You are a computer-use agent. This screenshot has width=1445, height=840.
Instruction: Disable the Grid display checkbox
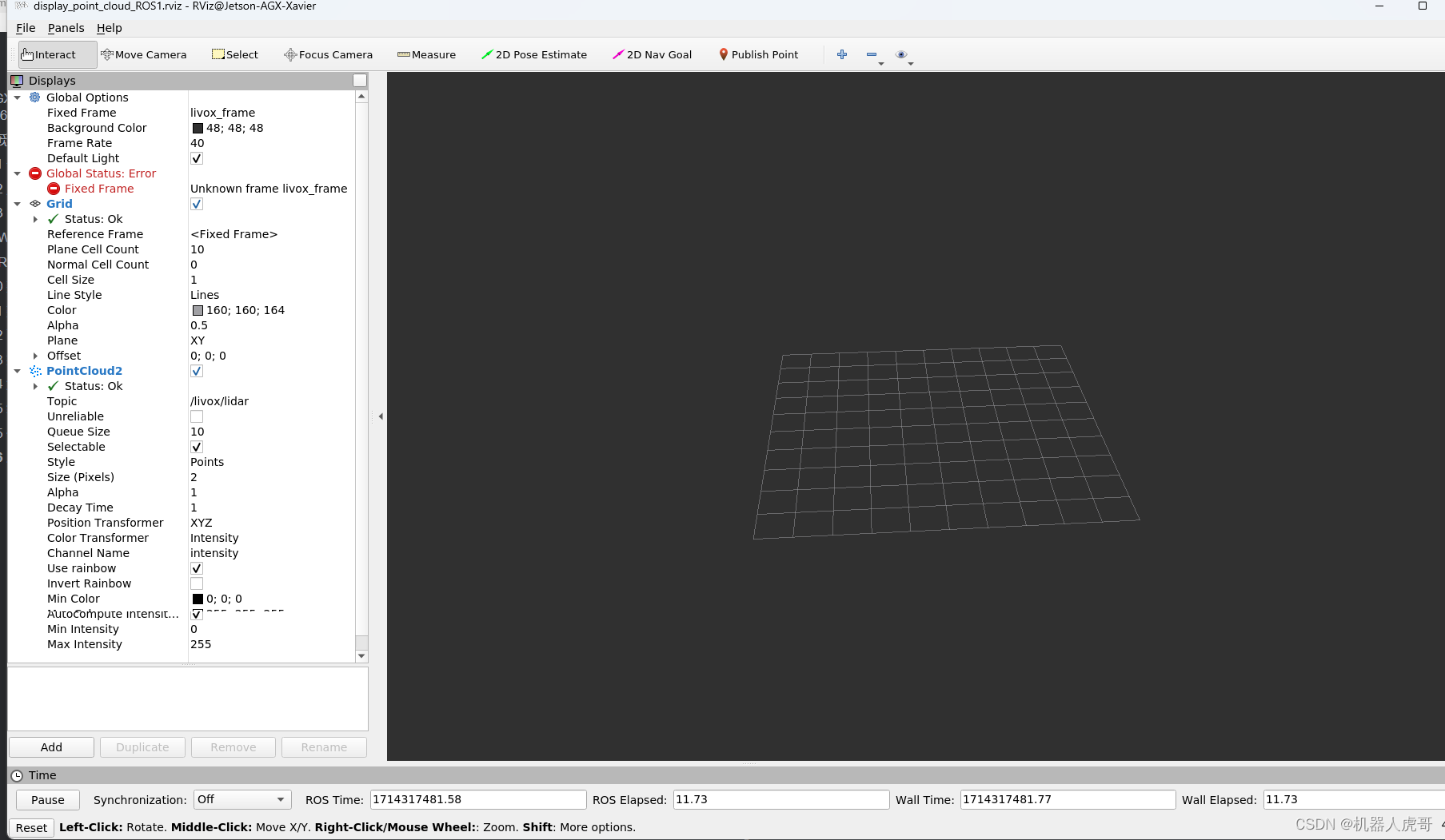[197, 204]
